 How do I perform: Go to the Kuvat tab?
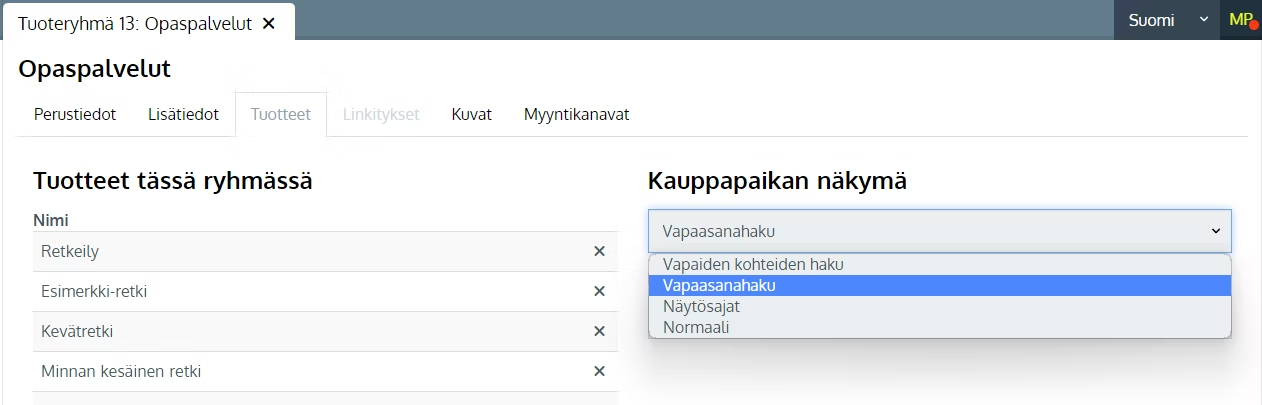[x=471, y=114]
